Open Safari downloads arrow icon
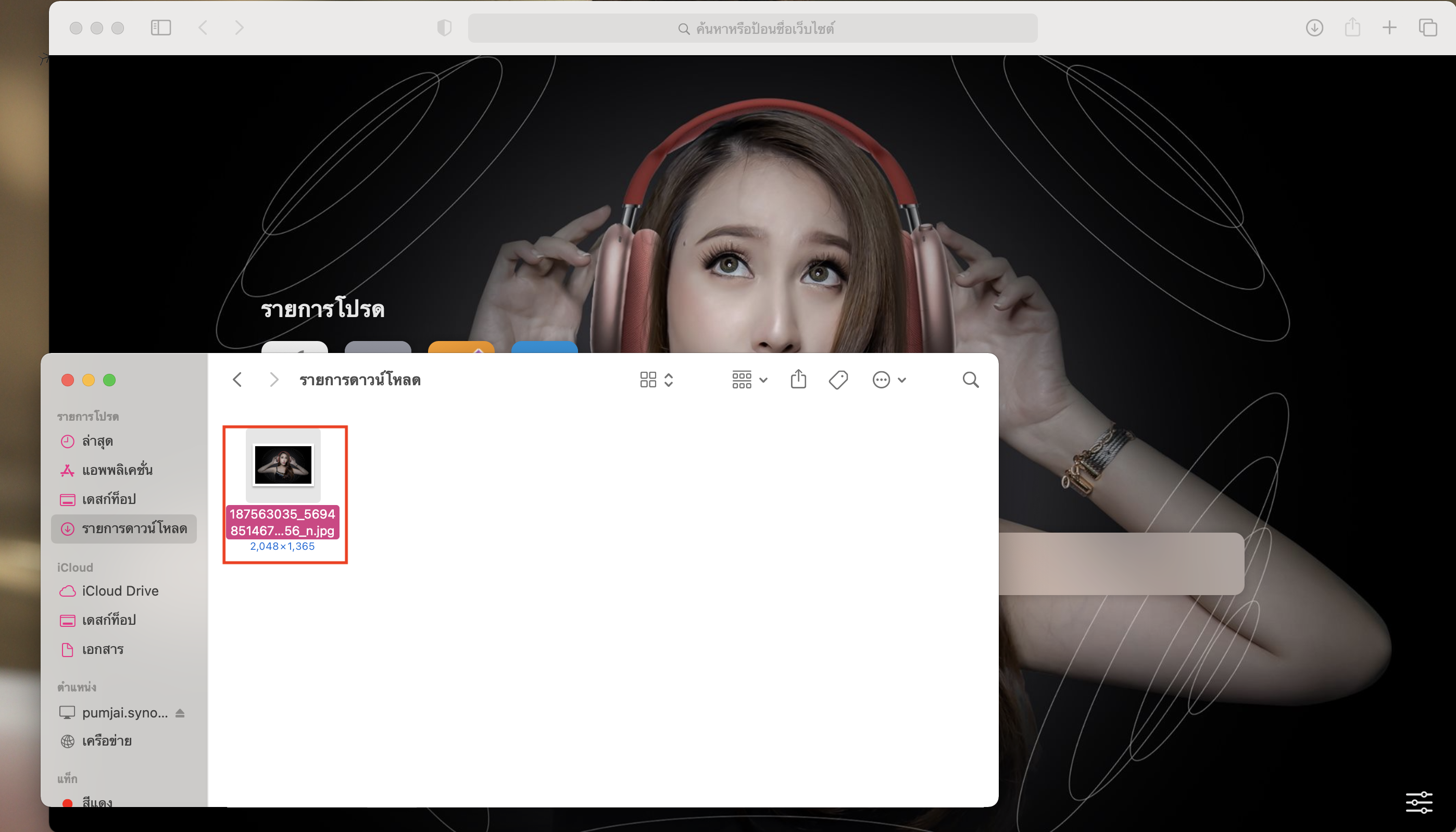 point(1314,28)
